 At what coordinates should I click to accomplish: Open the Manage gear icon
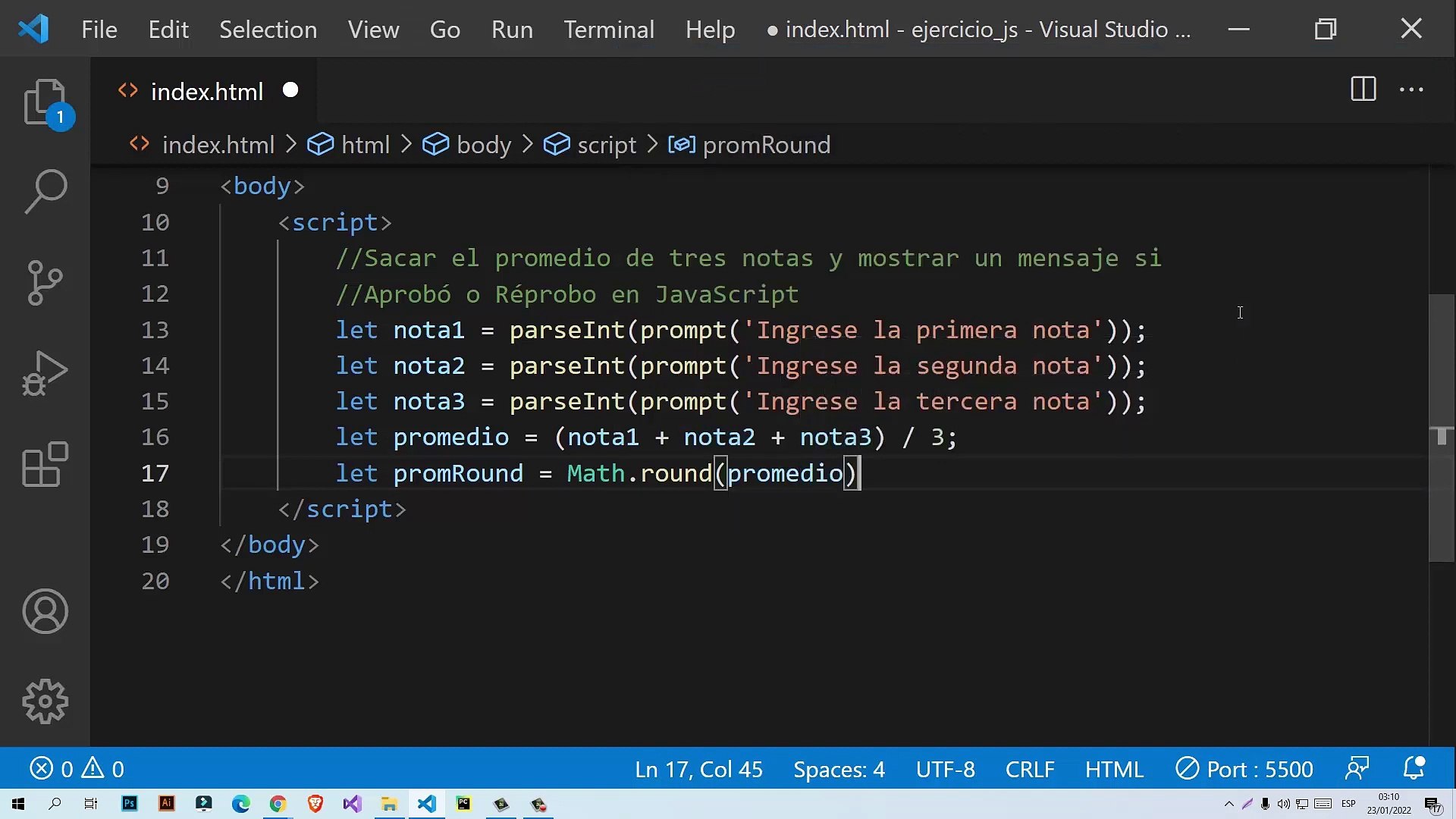pyautogui.click(x=45, y=701)
